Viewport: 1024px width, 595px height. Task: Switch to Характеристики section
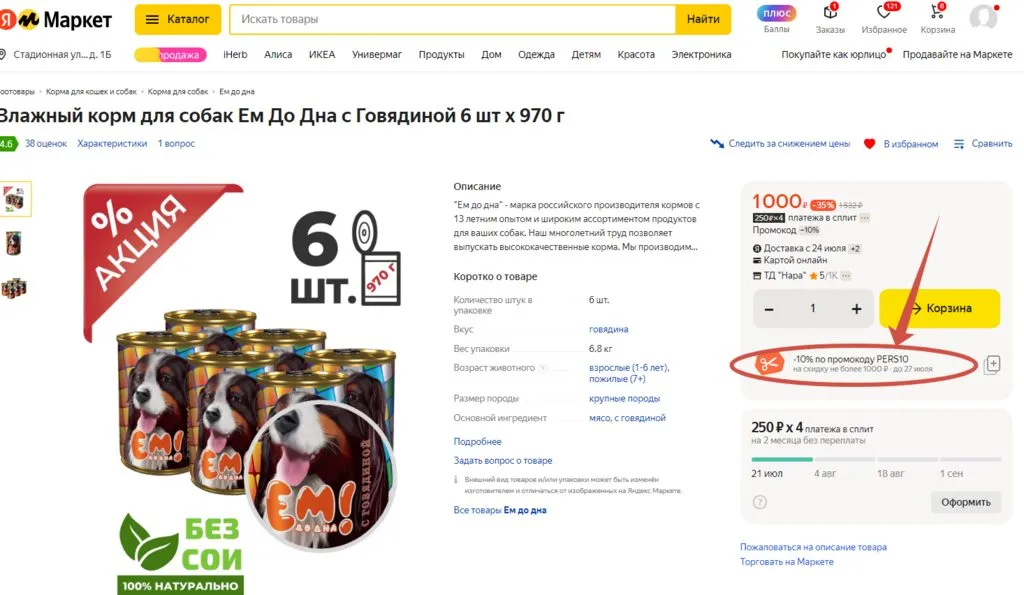point(112,144)
